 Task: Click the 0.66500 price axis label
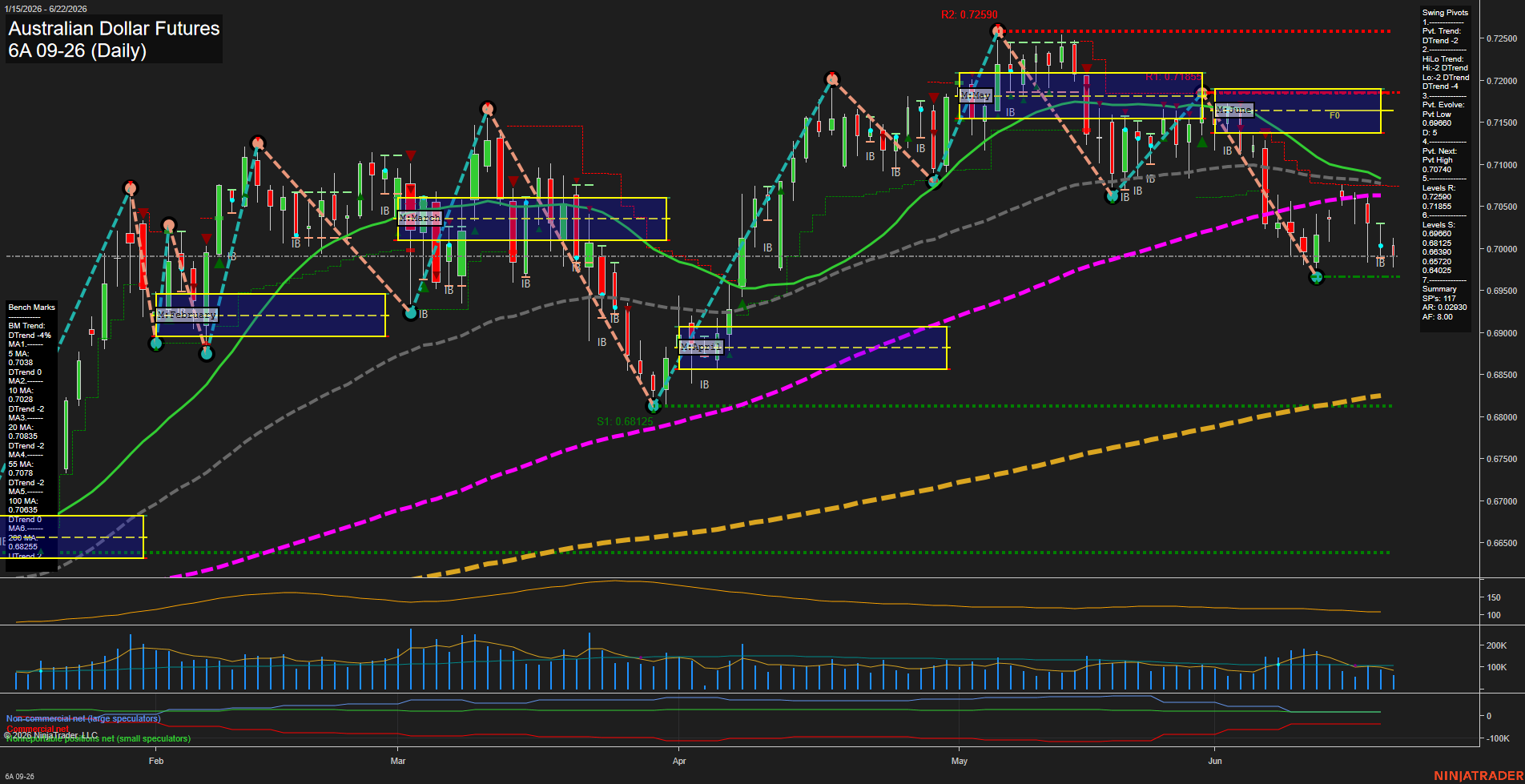coord(1502,543)
